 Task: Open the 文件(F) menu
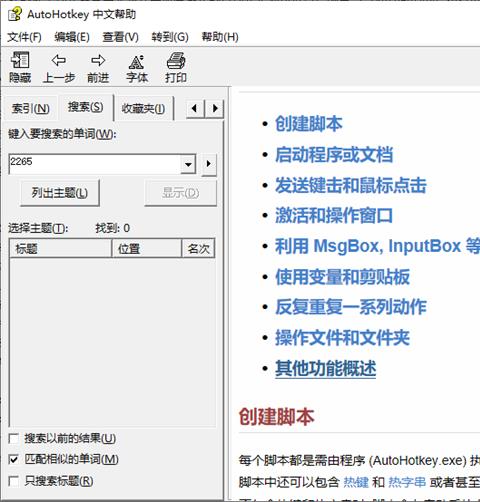(24, 37)
